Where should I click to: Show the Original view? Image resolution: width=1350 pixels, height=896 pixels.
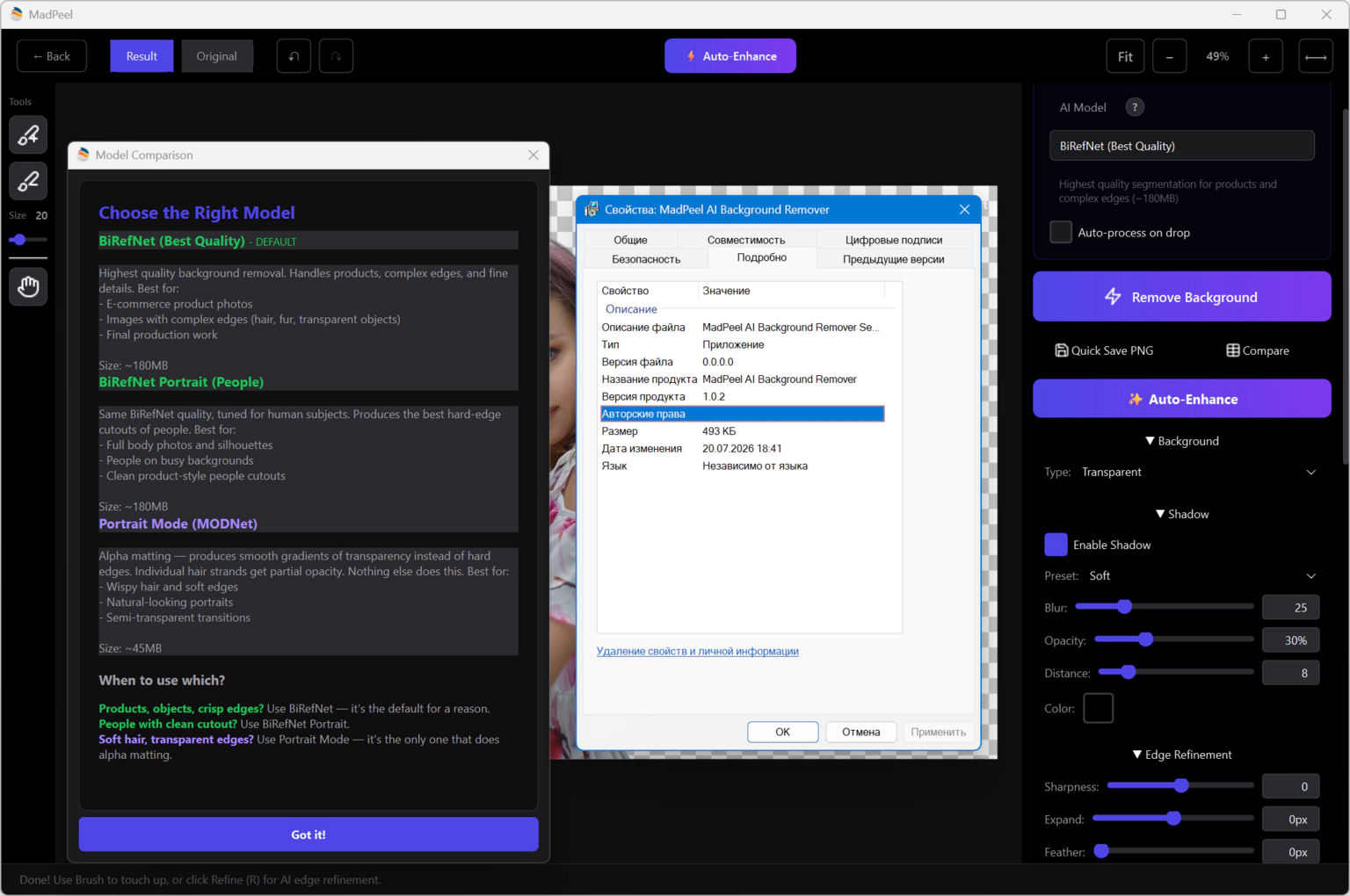[216, 56]
